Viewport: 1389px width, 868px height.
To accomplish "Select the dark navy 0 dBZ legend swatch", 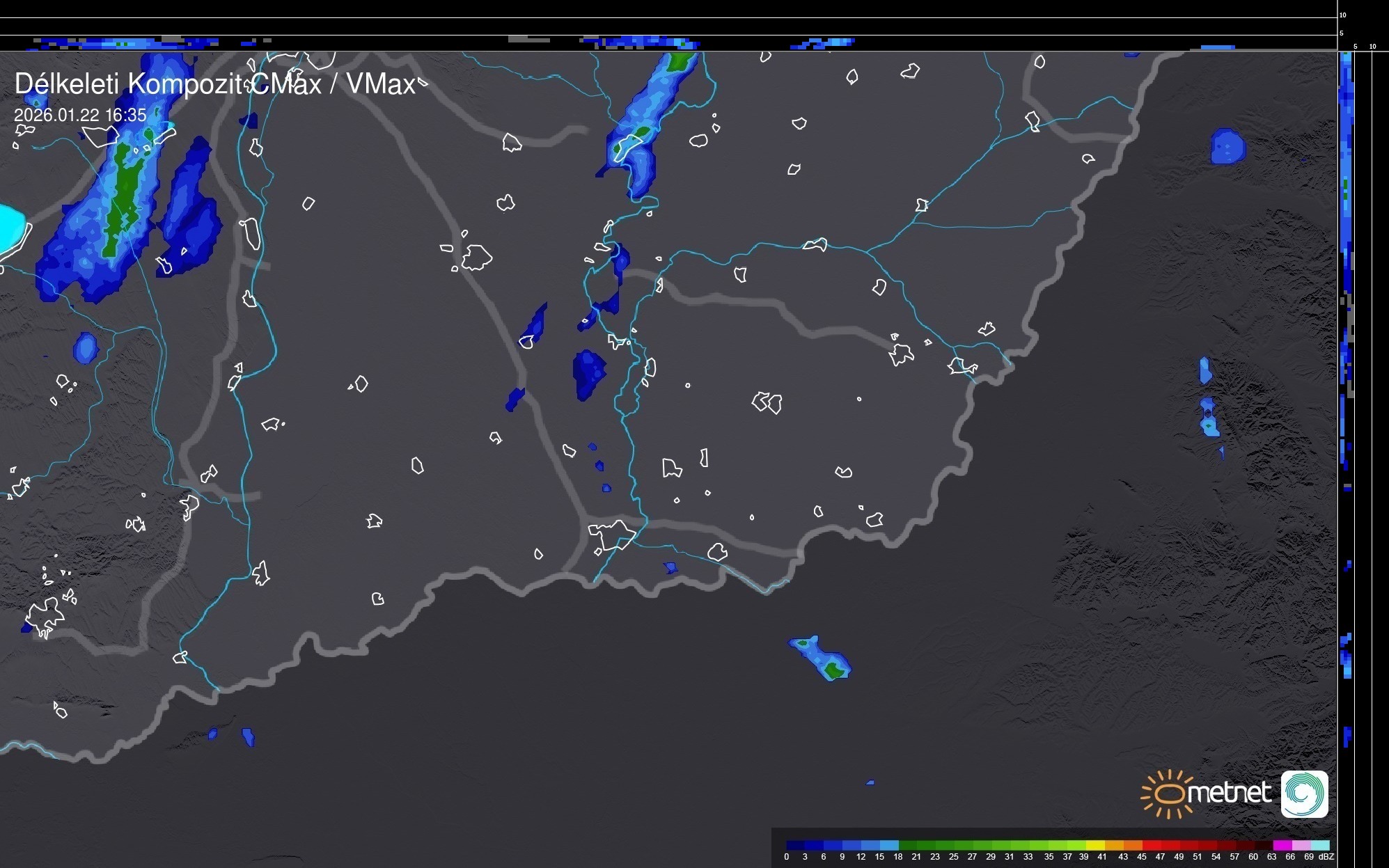I will (795, 845).
